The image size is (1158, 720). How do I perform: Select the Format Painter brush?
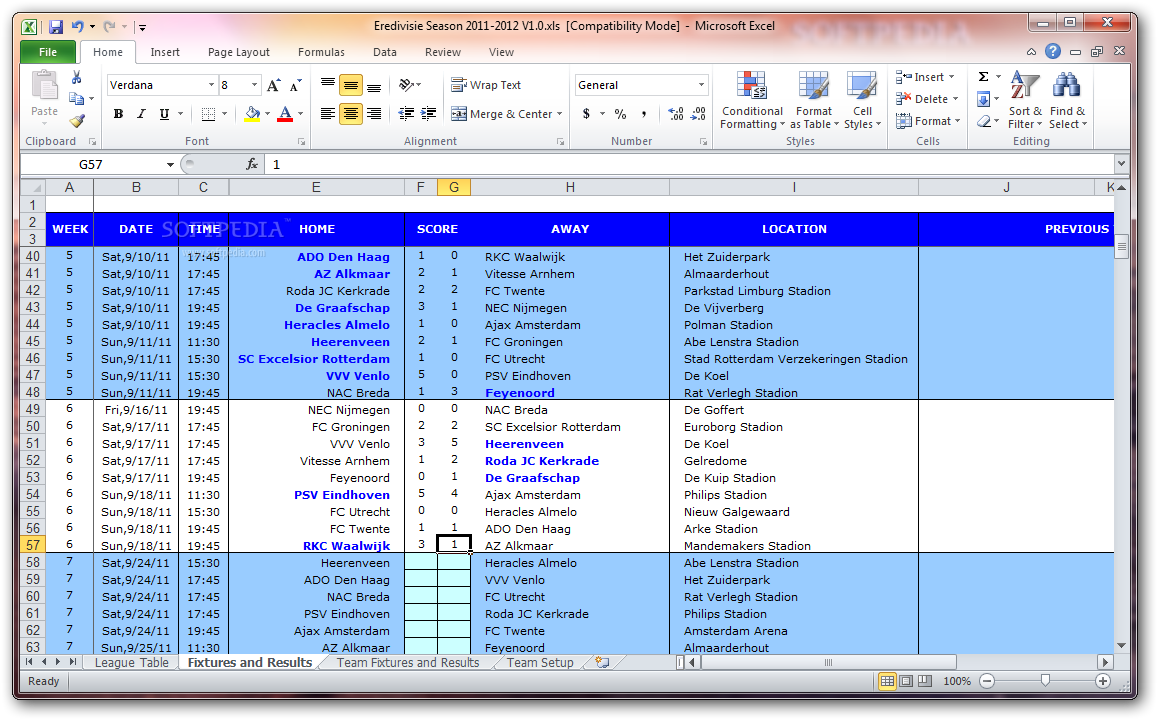tap(77, 120)
